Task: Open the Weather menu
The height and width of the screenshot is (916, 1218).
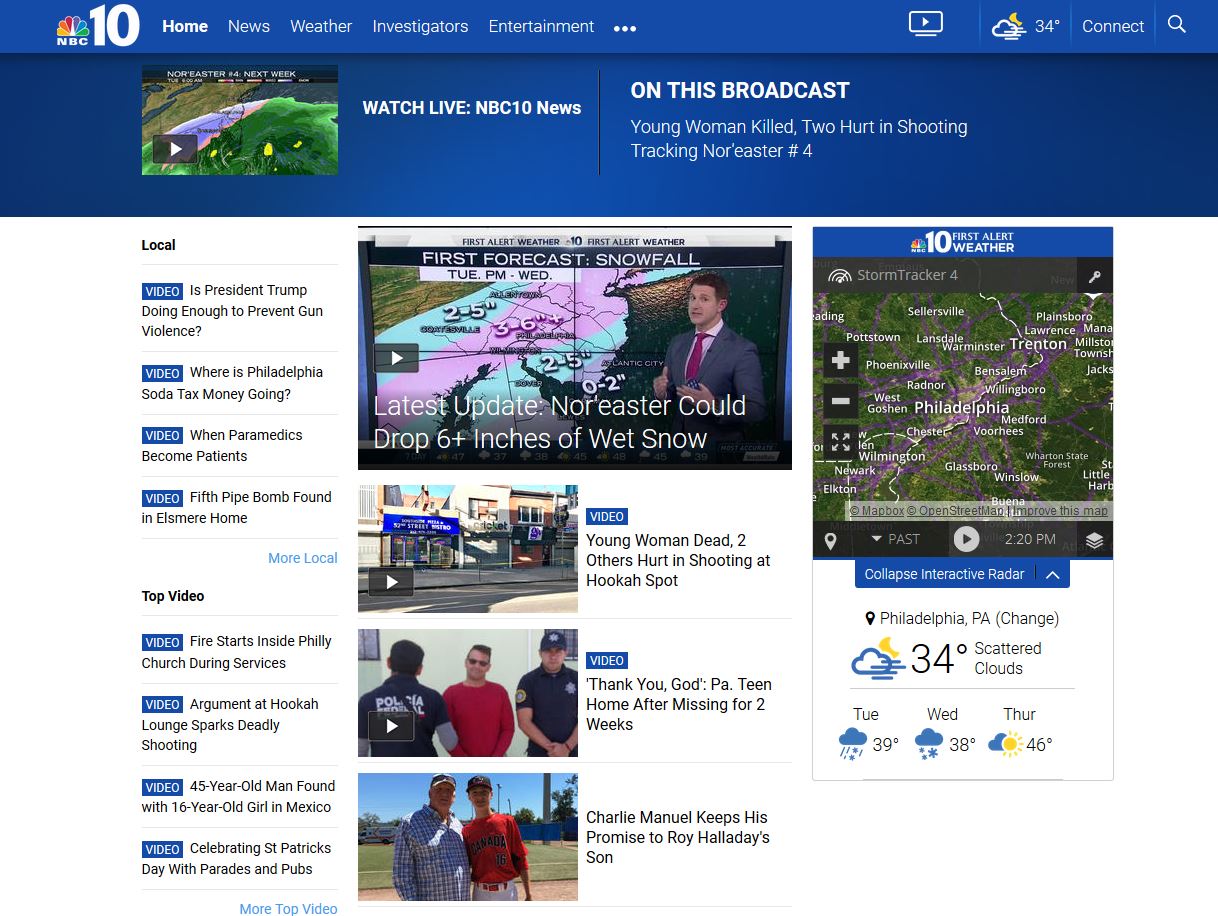Action: (x=321, y=26)
